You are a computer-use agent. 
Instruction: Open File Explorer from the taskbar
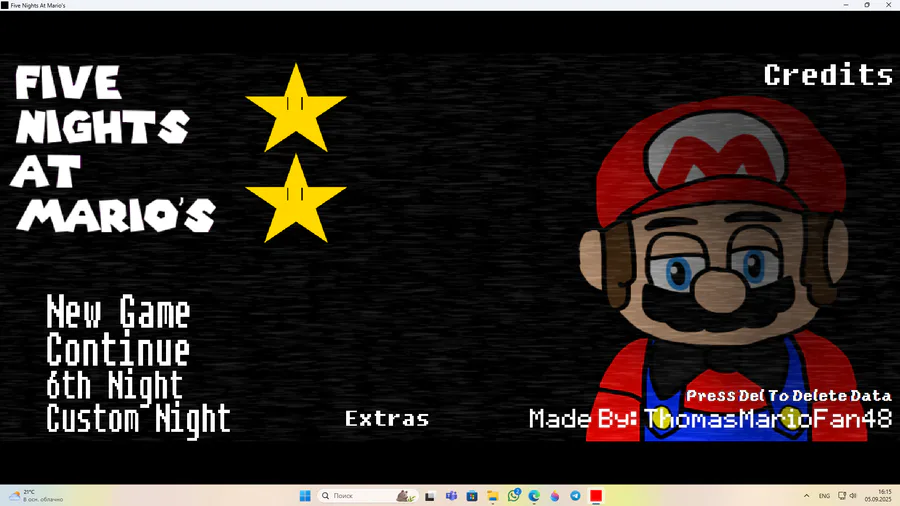[492, 496]
